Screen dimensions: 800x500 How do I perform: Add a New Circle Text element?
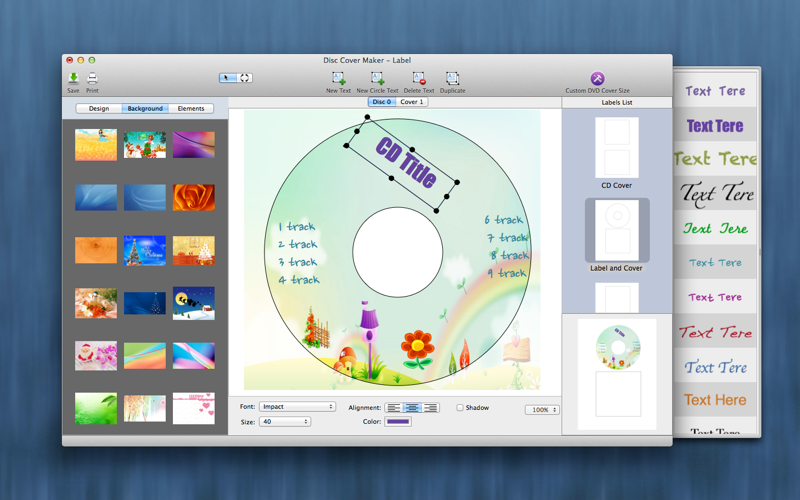click(x=377, y=78)
